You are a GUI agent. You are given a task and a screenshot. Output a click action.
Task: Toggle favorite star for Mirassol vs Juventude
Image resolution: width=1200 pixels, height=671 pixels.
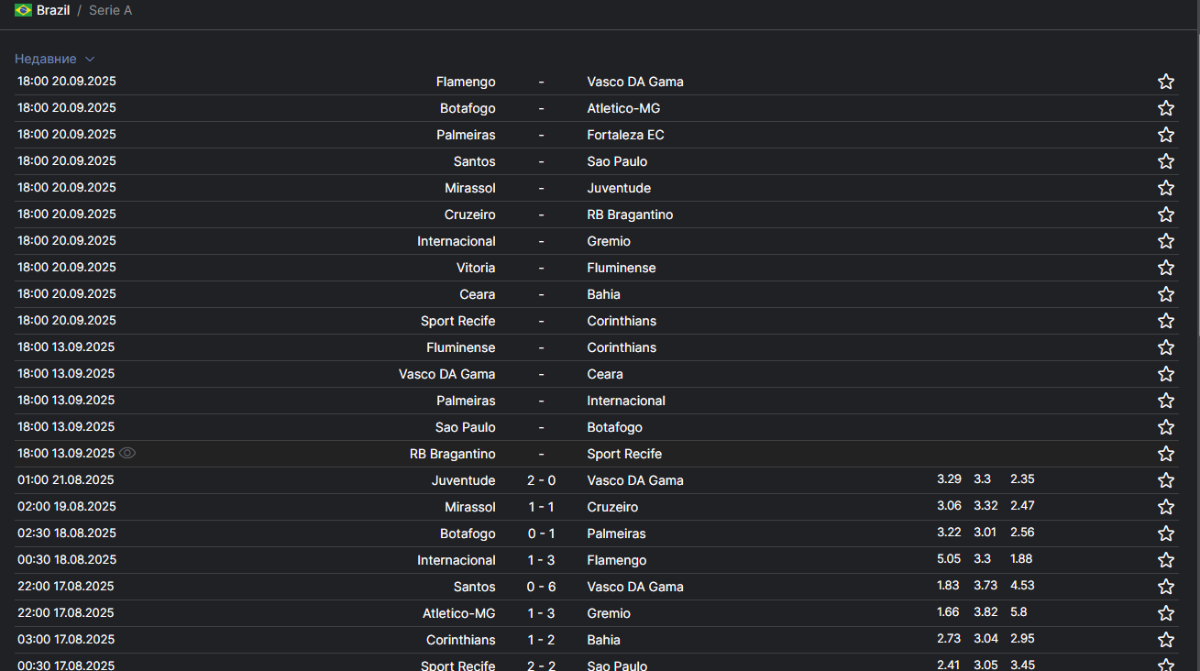coord(1165,188)
